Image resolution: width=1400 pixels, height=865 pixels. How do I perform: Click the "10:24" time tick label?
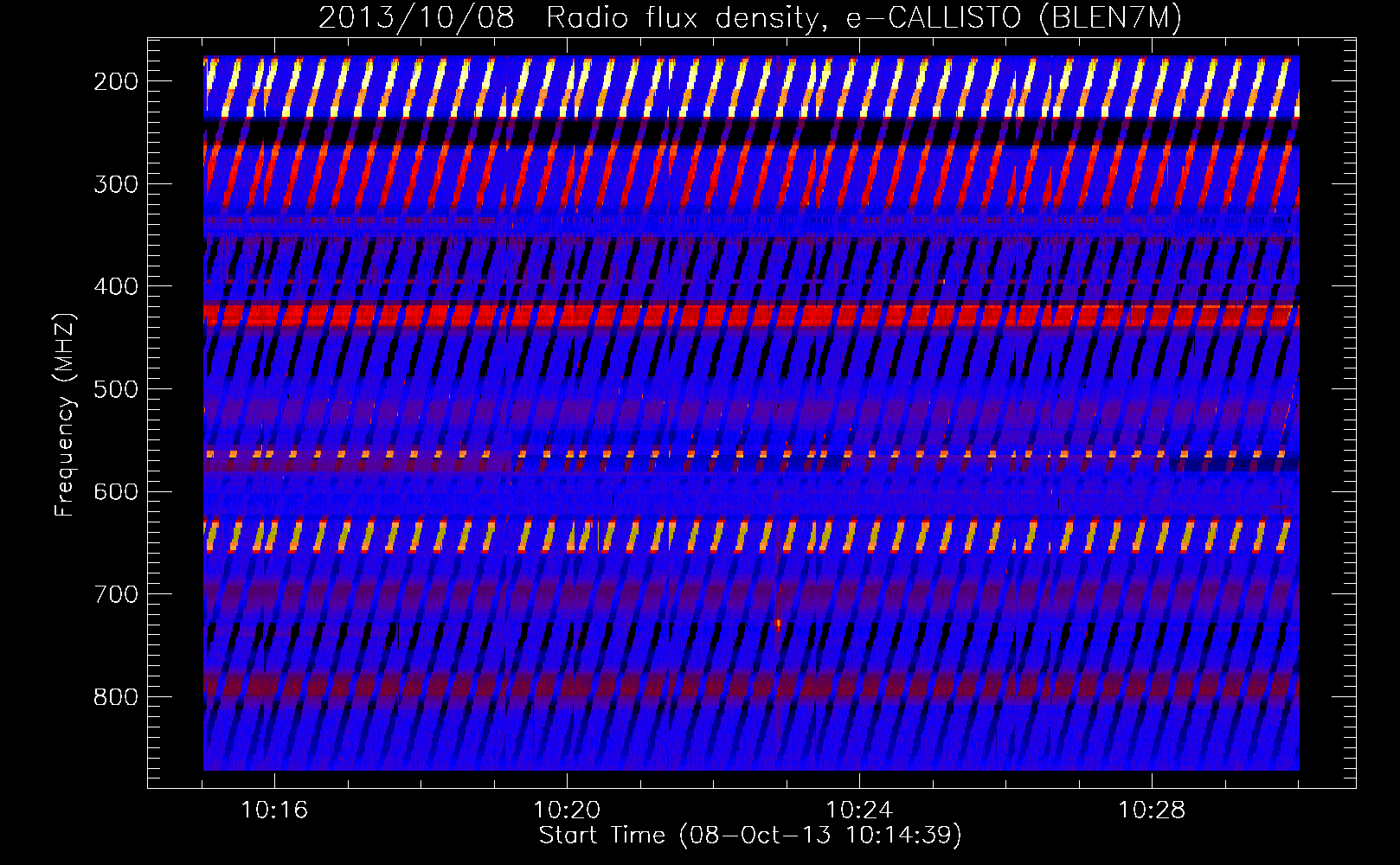pyautogui.click(x=859, y=811)
